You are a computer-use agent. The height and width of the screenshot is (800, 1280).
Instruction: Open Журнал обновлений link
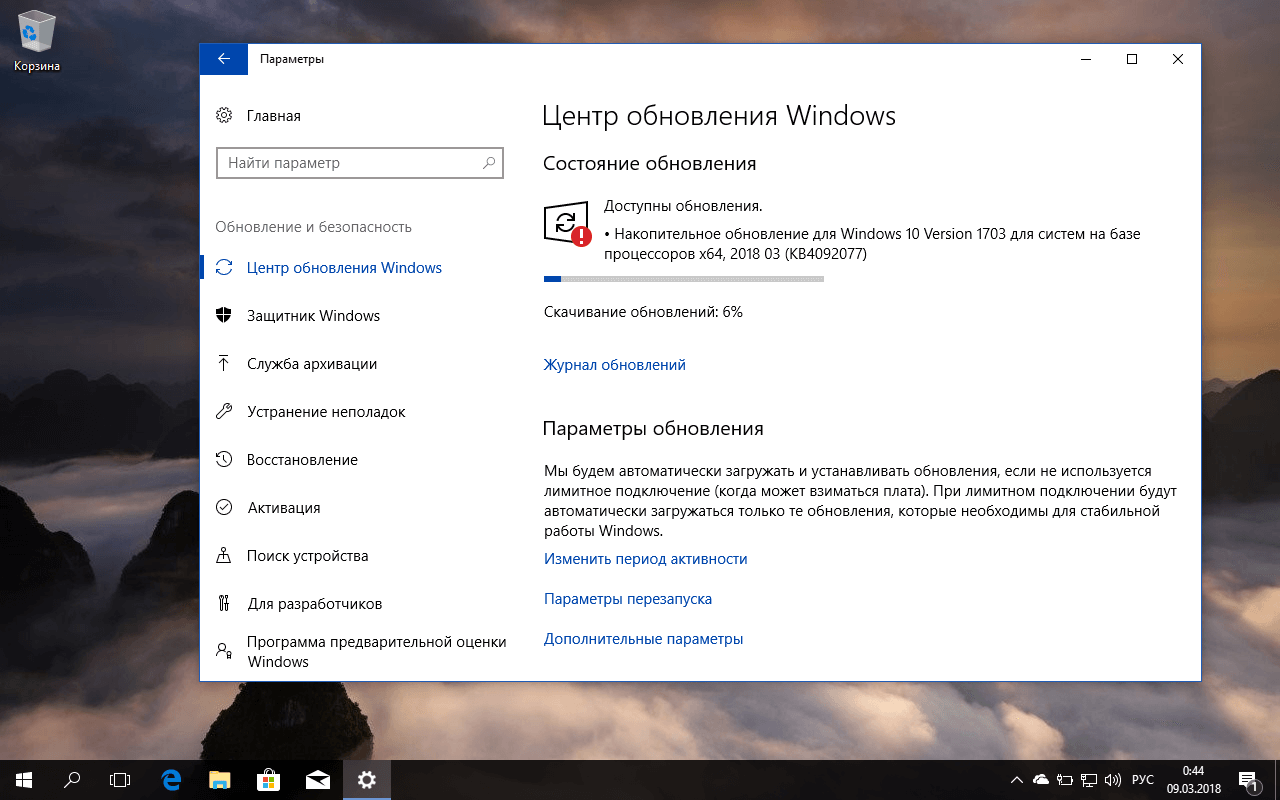pos(615,364)
